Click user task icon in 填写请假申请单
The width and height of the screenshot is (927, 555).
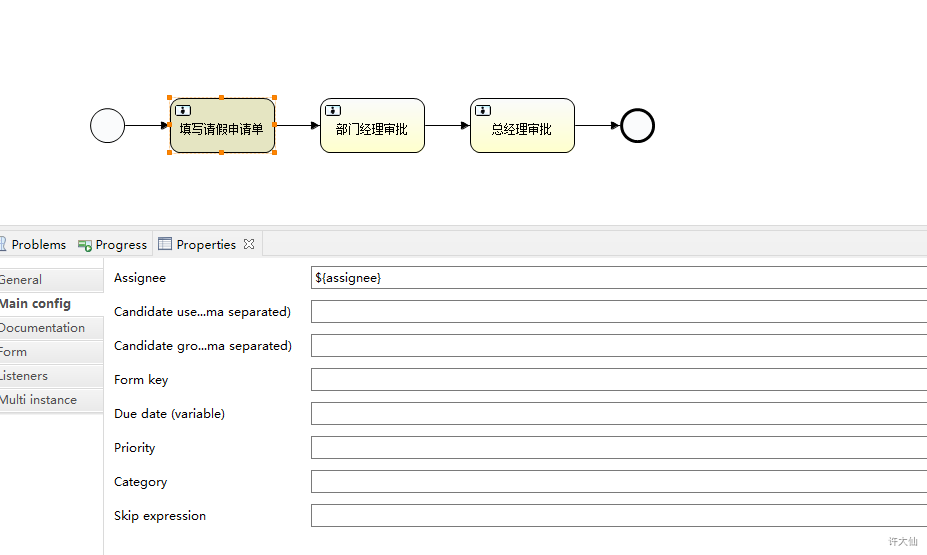tap(183, 110)
